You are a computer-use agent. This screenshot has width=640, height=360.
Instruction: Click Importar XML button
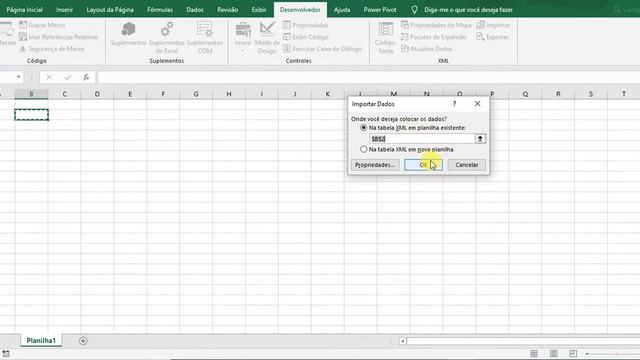pyautogui.click(x=493, y=25)
